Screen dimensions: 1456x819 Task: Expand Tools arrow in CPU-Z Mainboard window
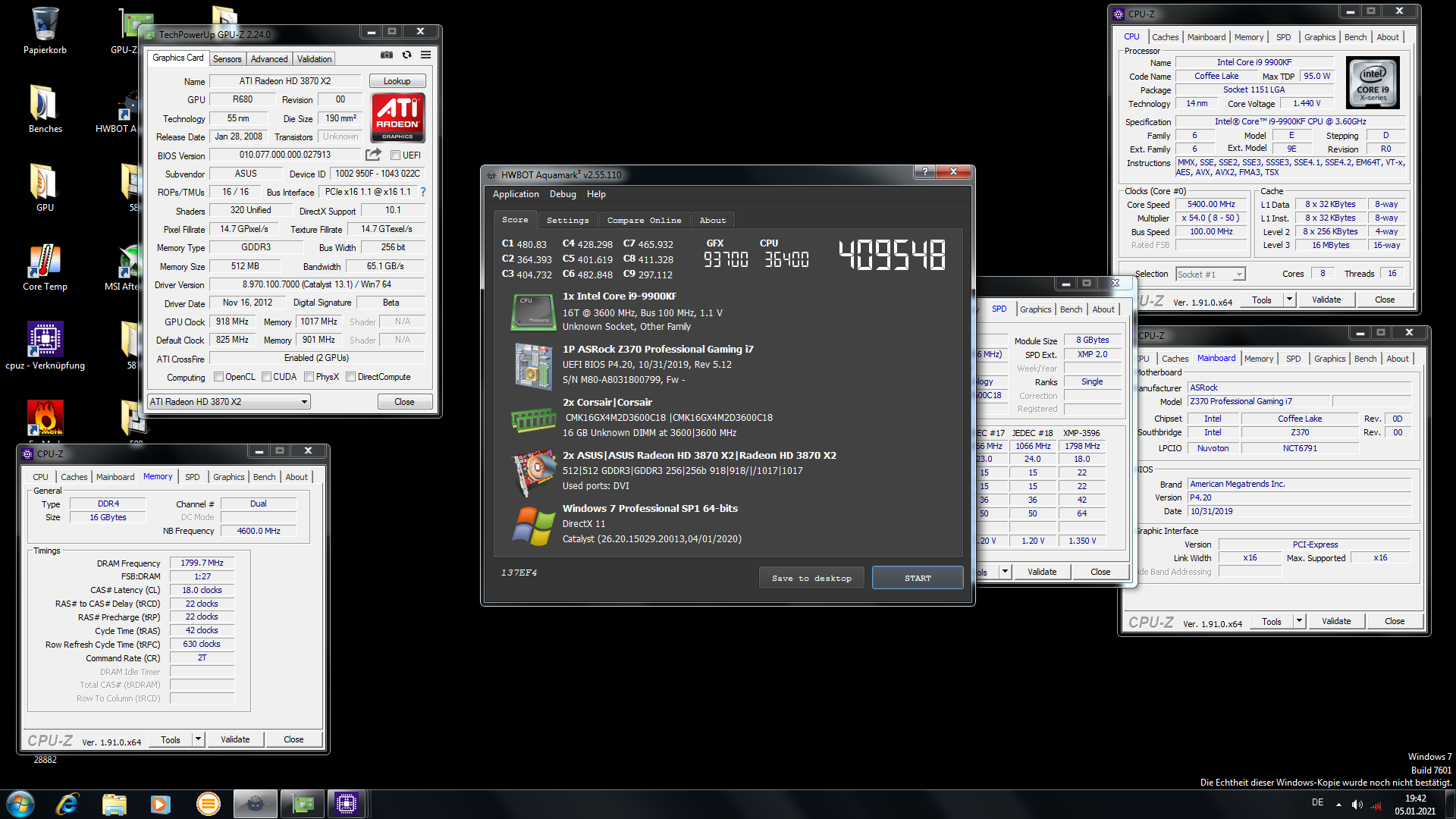[x=1299, y=621]
